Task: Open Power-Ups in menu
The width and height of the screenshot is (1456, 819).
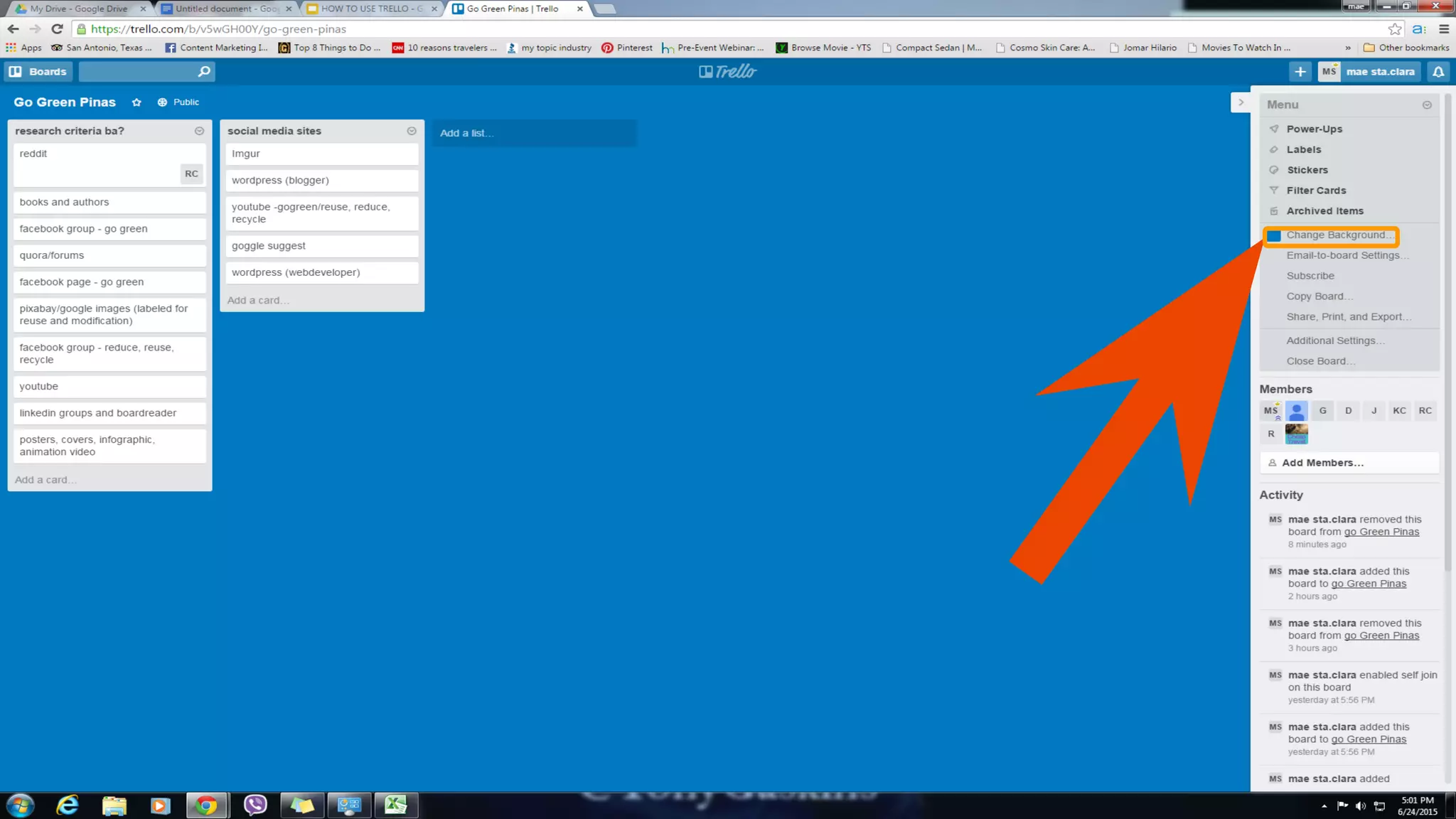Action: tap(1314, 129)
